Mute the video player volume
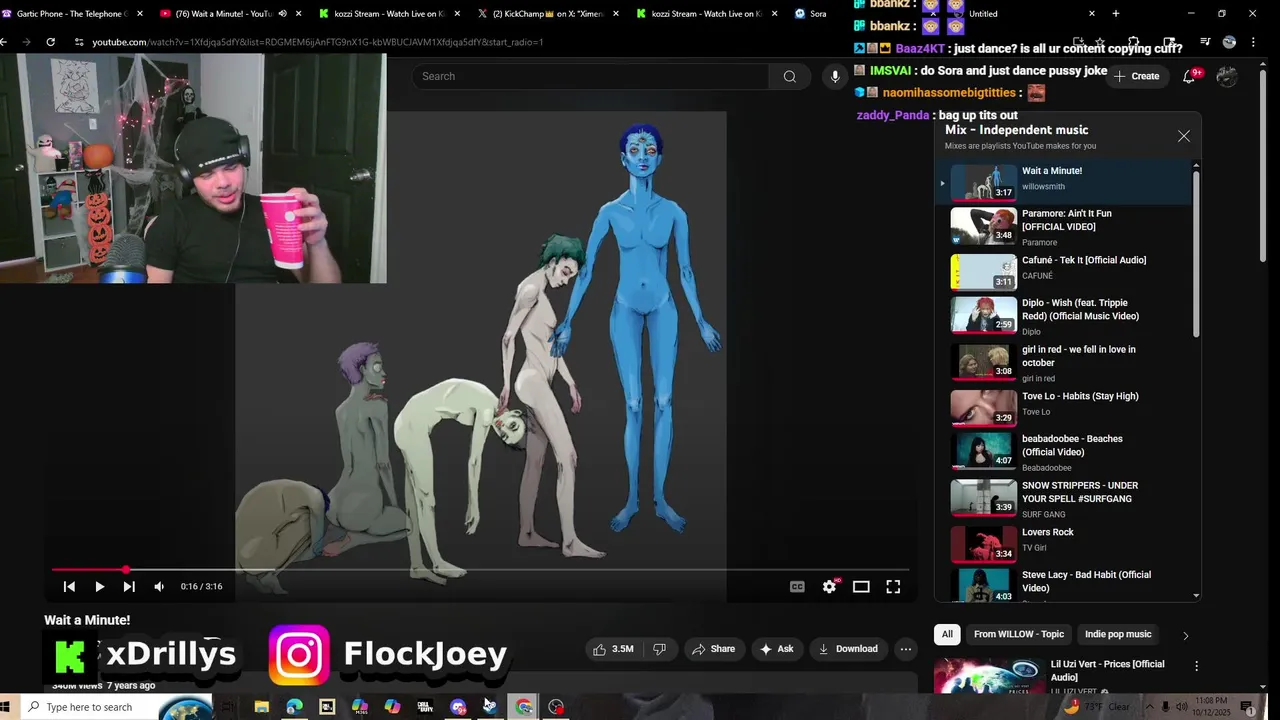1280x720 pixels. tap(159, 587)
